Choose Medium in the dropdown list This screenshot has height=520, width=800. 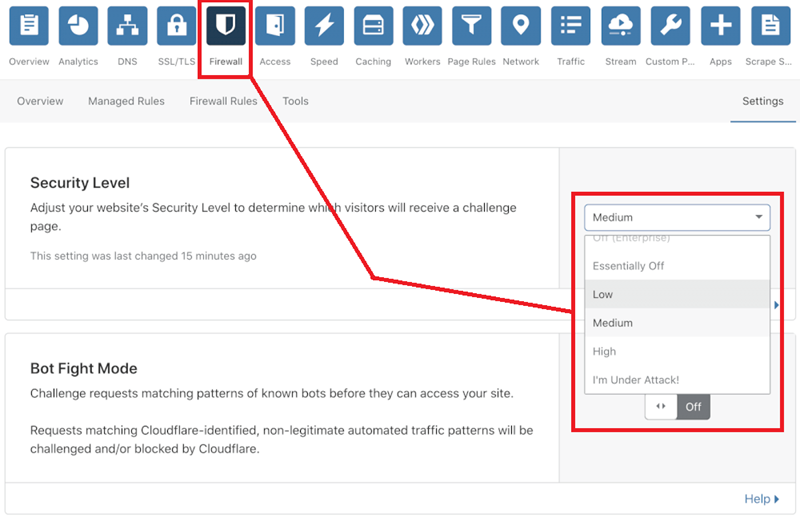(x=677, y=323)
